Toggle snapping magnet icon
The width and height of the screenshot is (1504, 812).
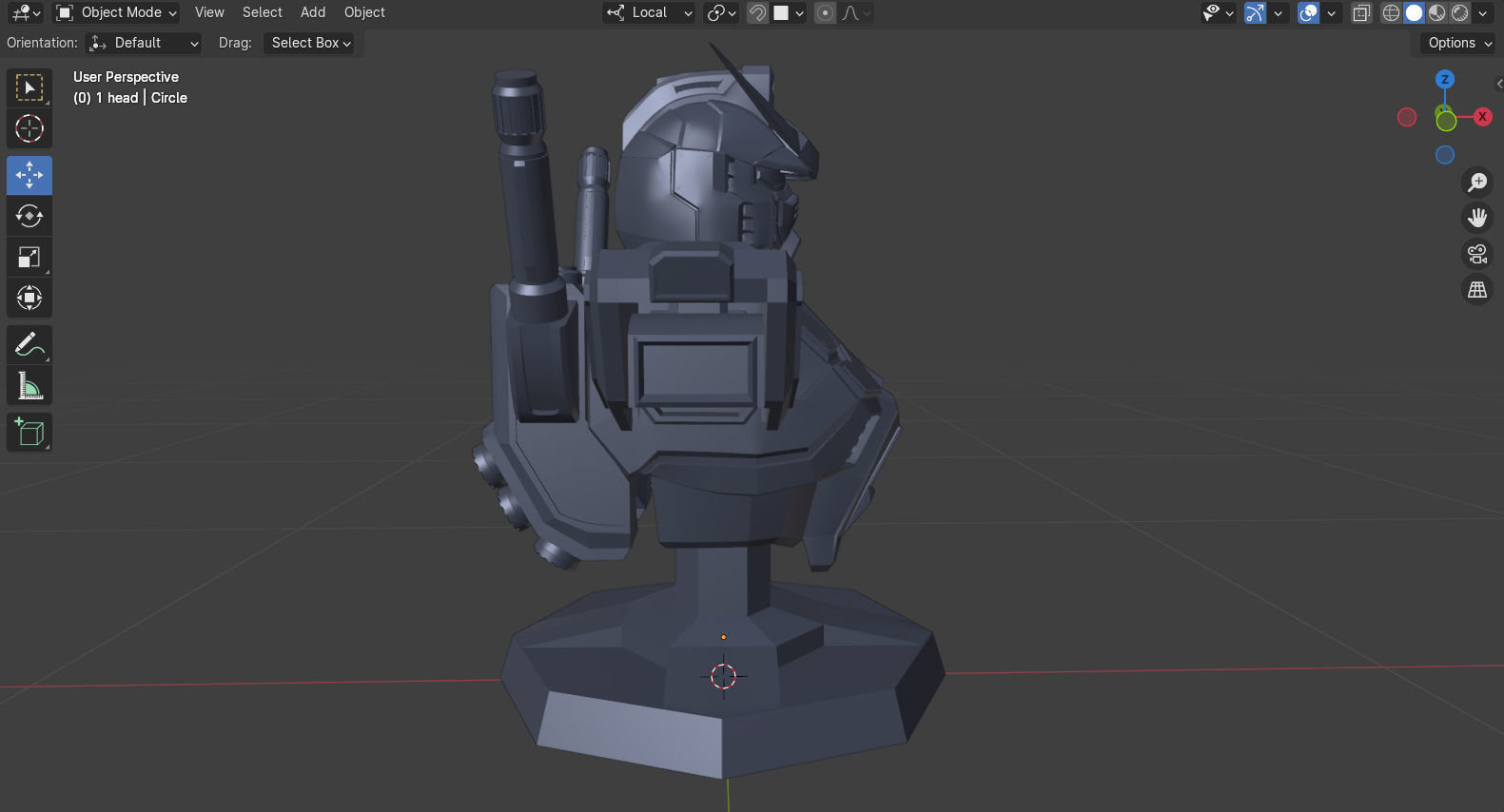tap(757, 12)
